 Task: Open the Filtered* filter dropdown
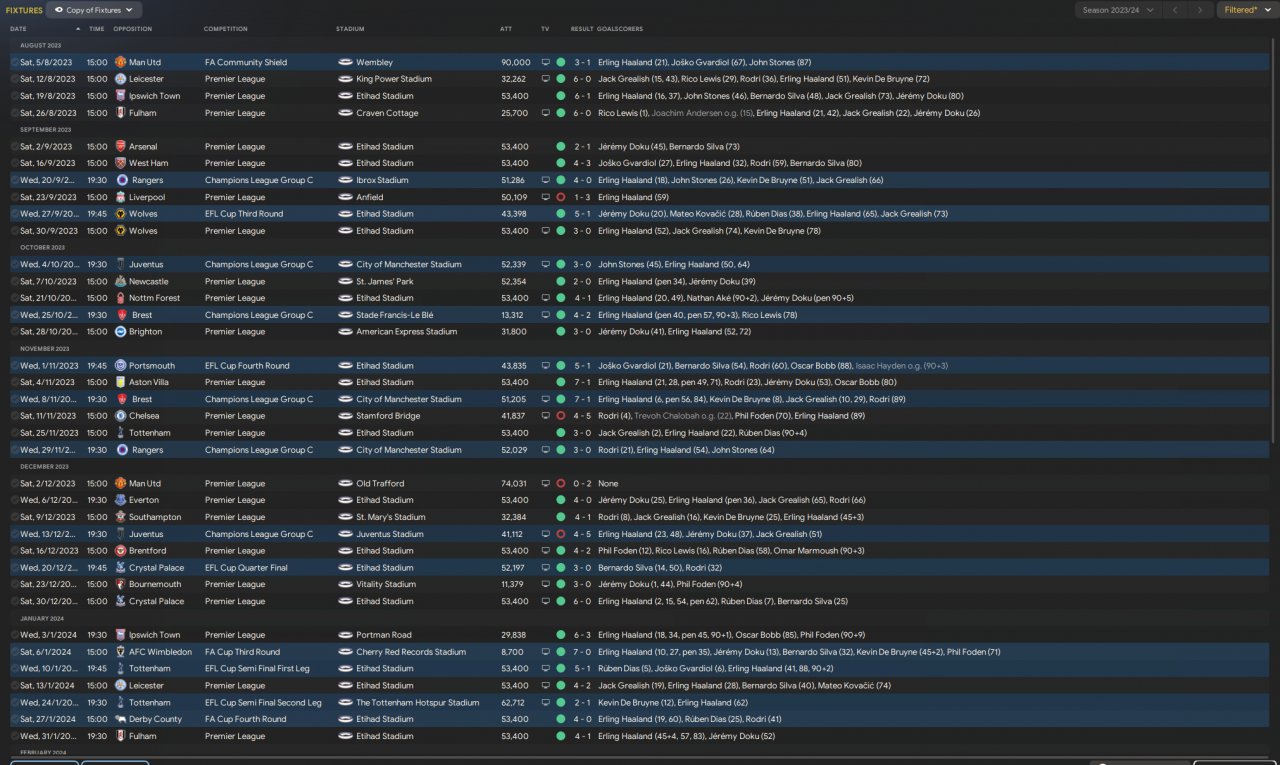click(x=1247, y=10)
